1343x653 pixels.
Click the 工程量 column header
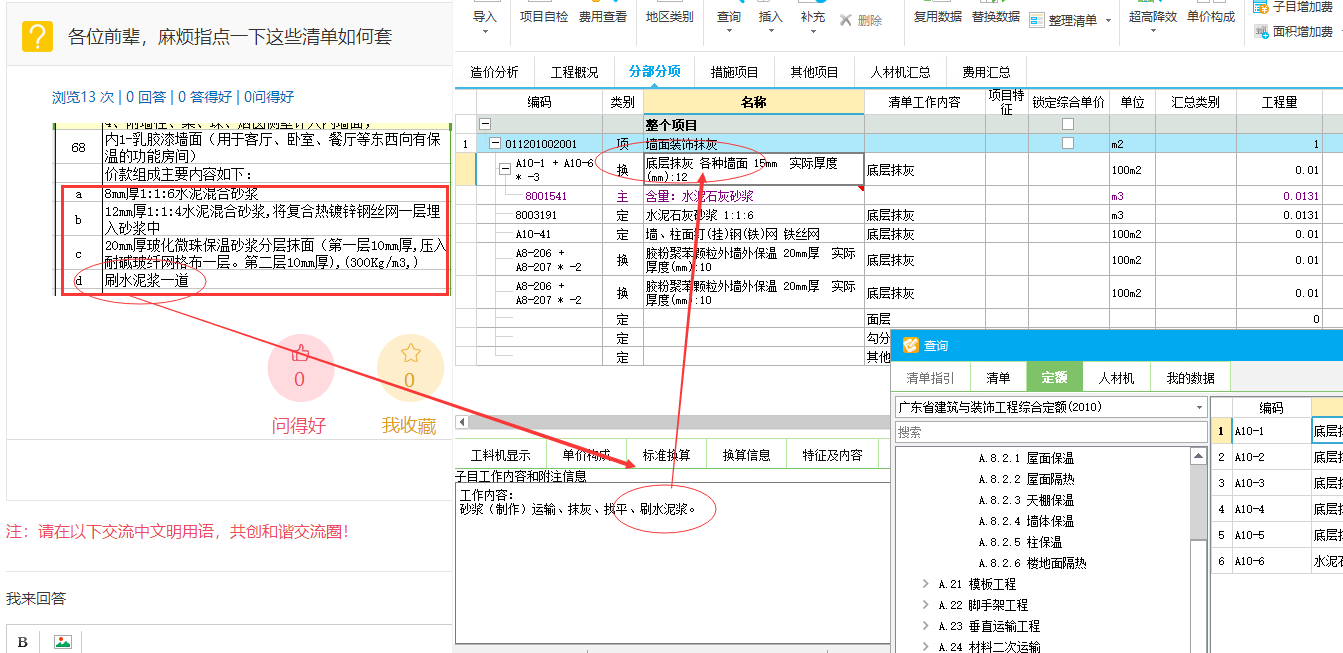[1279, 102]
